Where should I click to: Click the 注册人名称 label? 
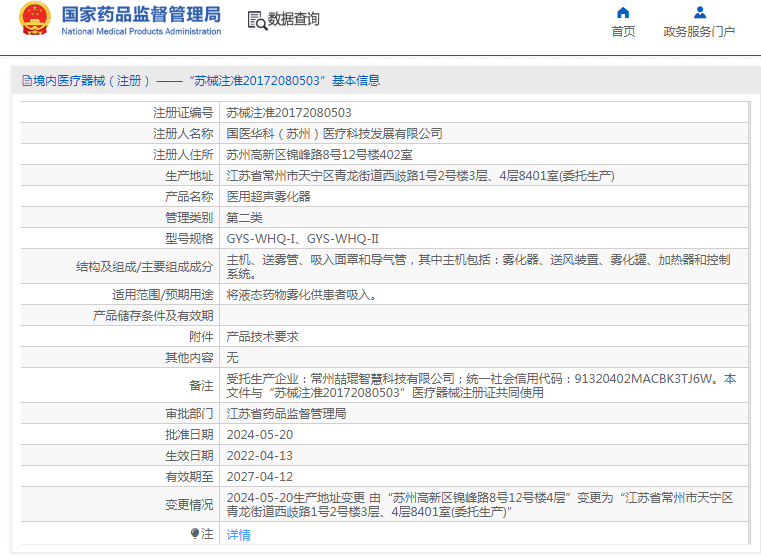point(183,133)
